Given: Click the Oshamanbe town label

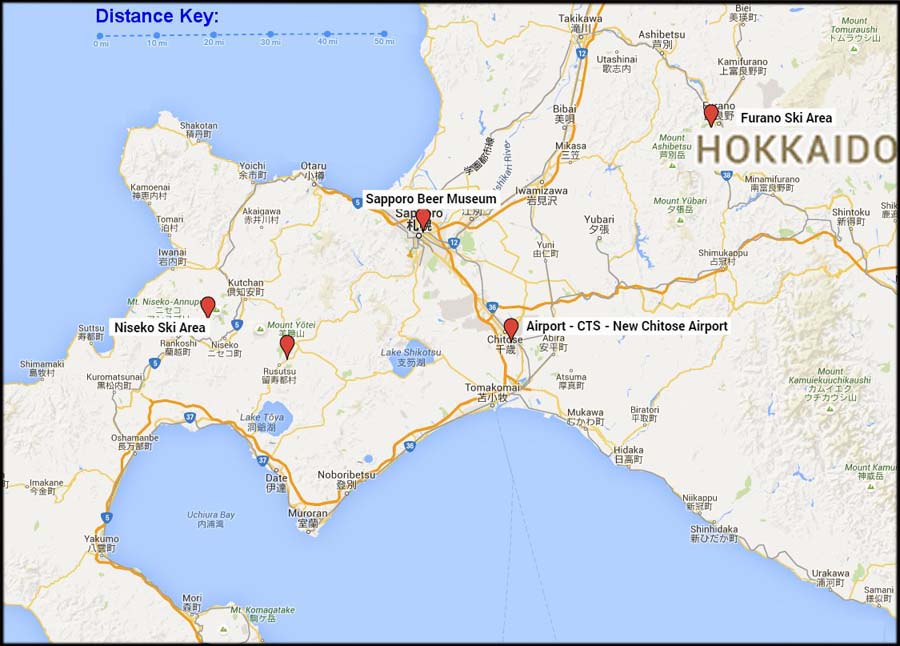Looking at the screenshot, I should click(x=135, y=442).
